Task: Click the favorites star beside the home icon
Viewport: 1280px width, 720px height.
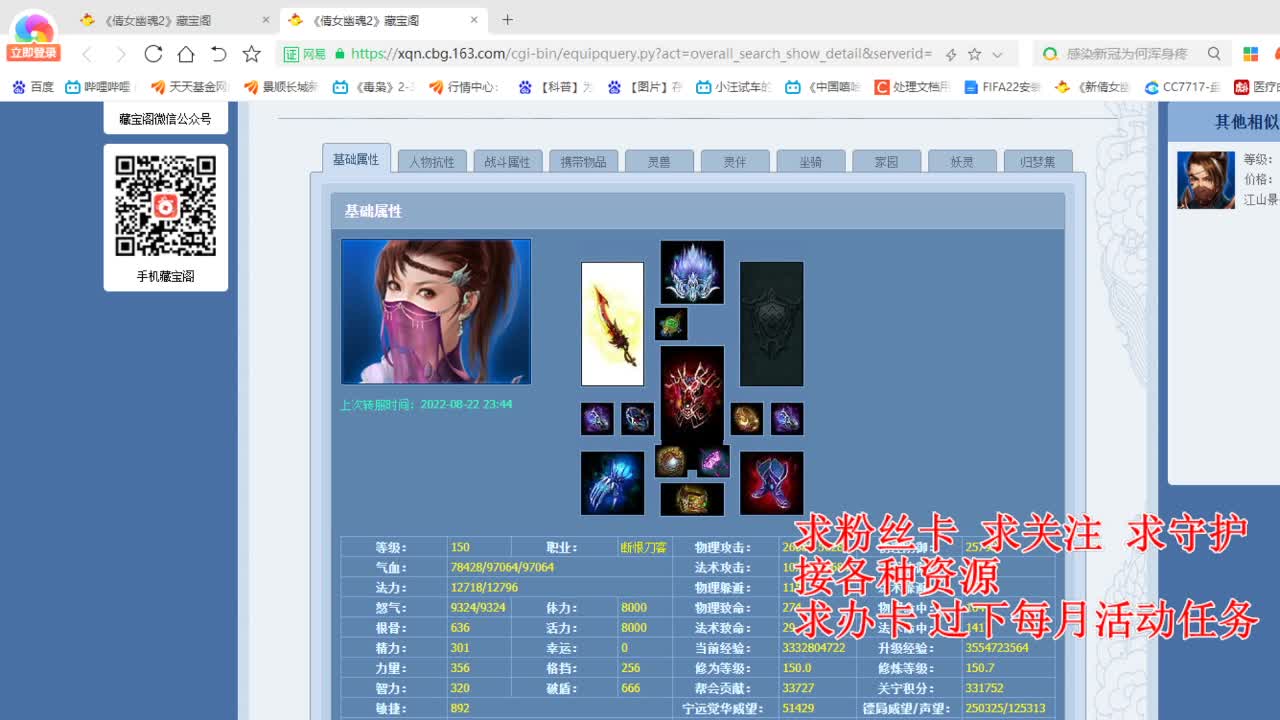Action: [x=252, y=54]
